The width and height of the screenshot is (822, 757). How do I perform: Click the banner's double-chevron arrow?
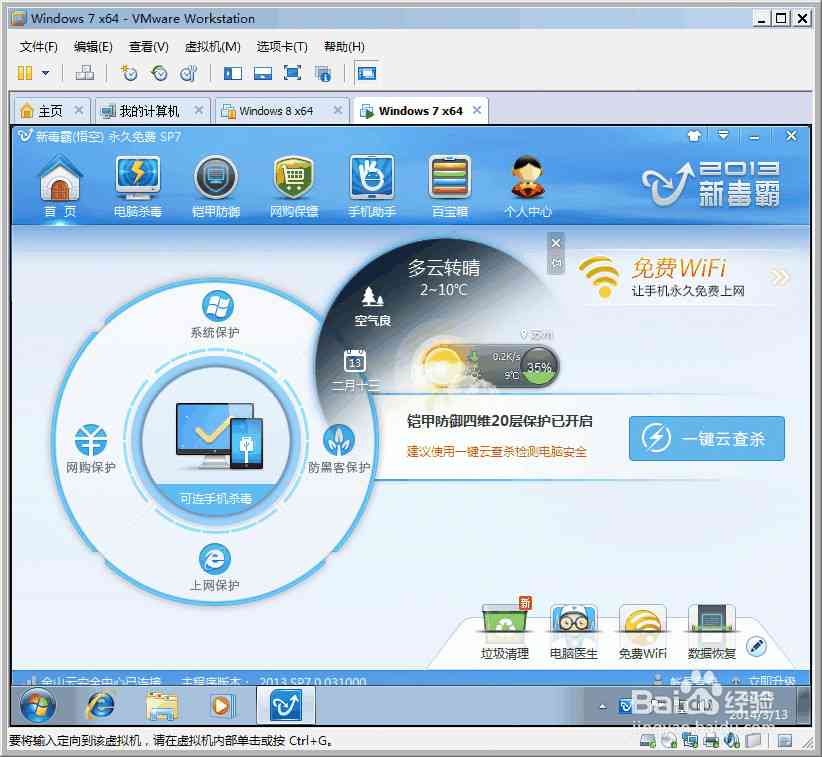pos(780,276)
